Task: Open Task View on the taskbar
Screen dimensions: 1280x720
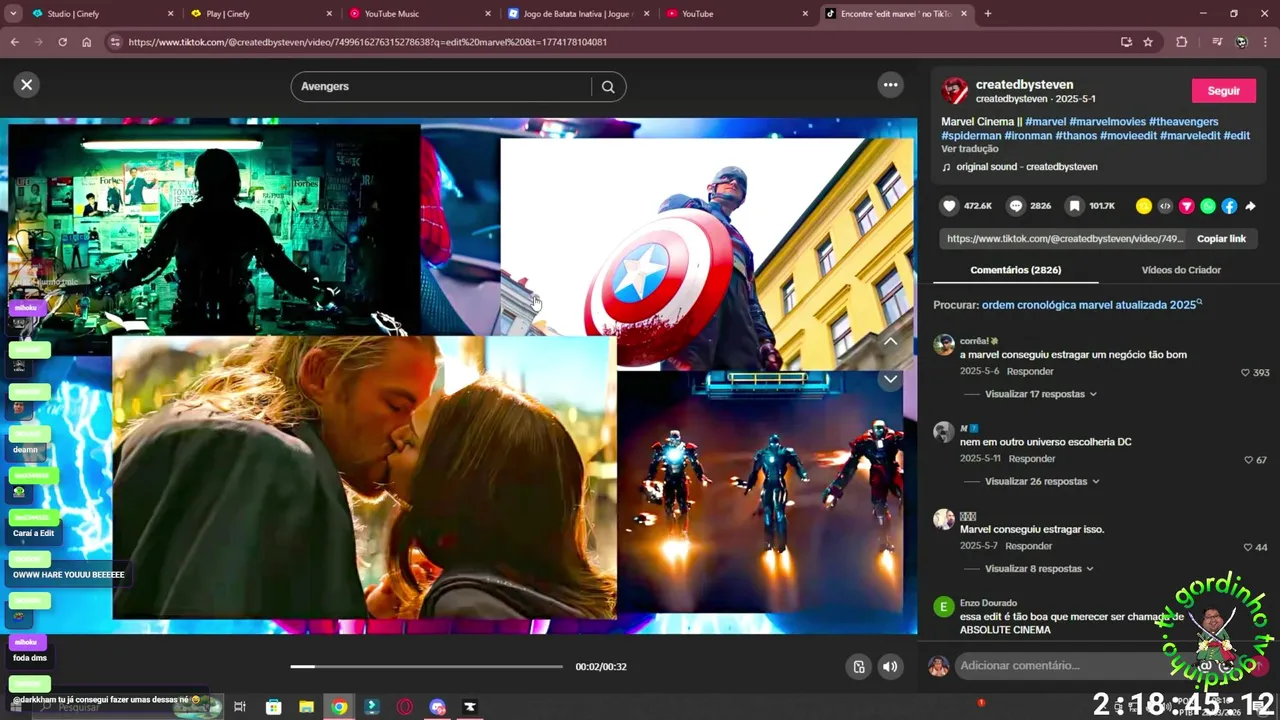Action: (x=240, y=707)
